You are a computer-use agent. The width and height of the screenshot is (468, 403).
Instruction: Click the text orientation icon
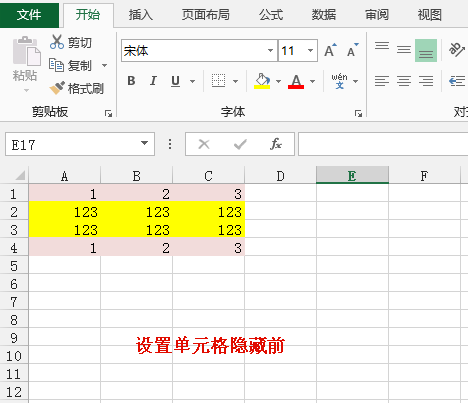click(x=456, y=50)
